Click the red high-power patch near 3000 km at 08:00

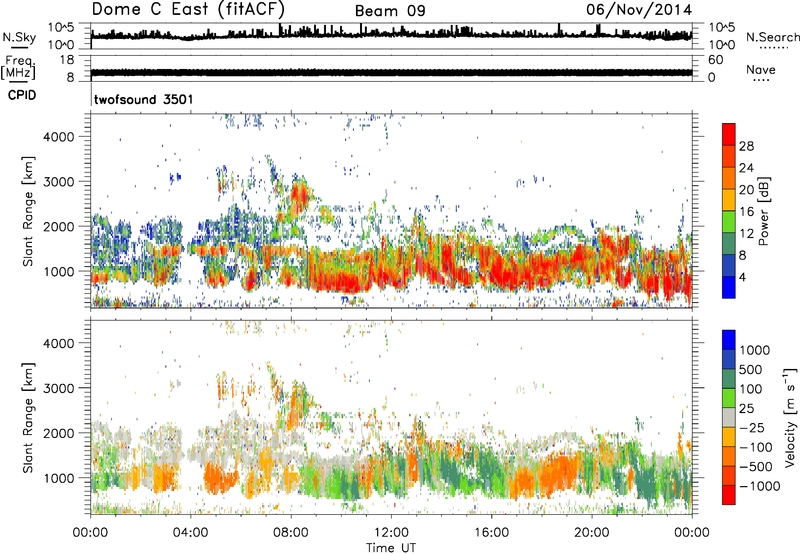(x=299, y=195)
